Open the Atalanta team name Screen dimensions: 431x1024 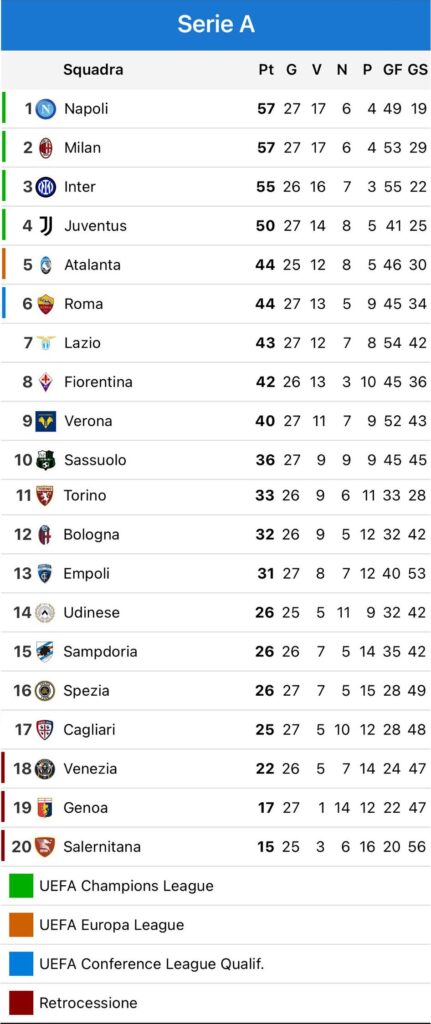coord(92,264)
